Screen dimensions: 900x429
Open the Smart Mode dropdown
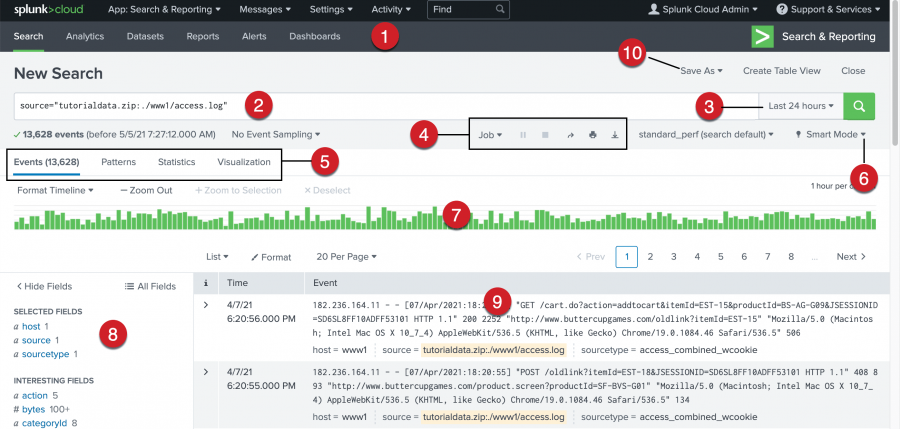pyautogui.click(x=830, y=134)
